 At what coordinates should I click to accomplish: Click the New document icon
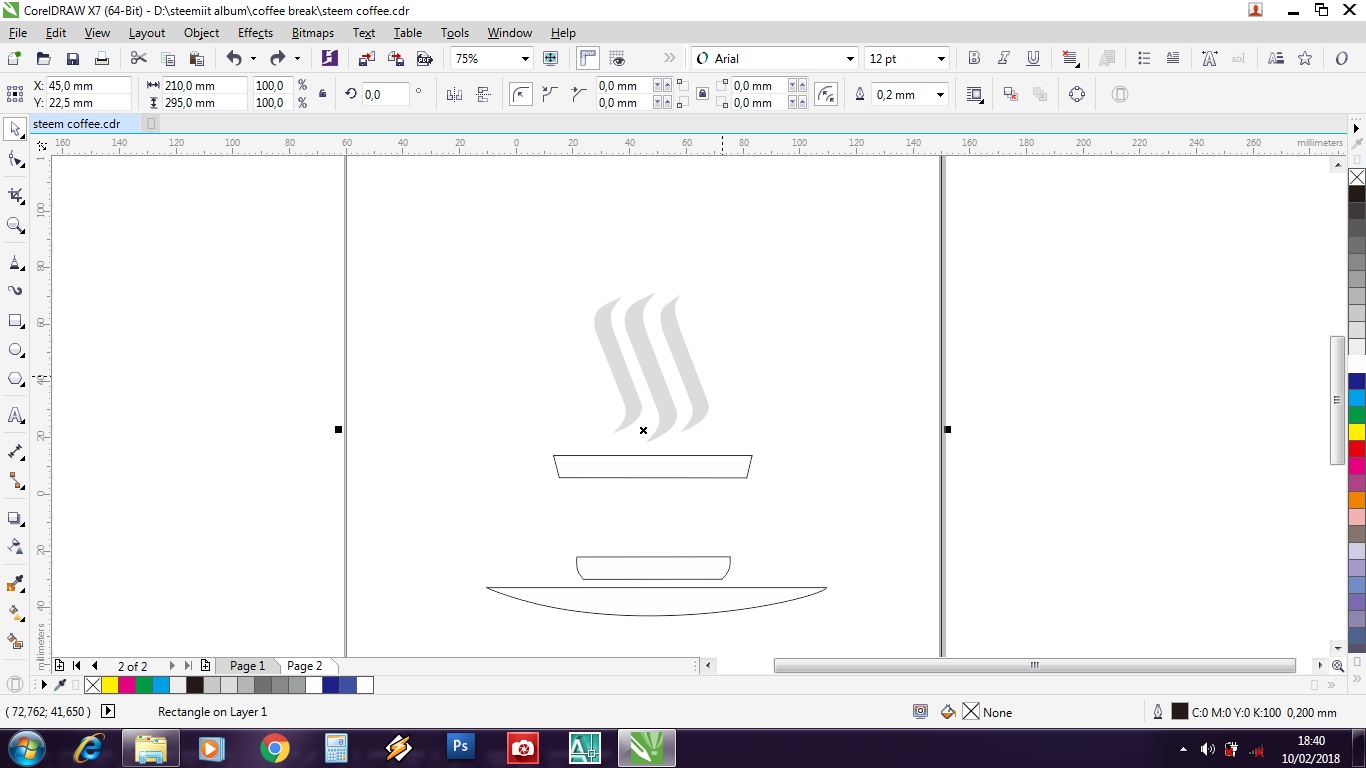click(14, 59)
